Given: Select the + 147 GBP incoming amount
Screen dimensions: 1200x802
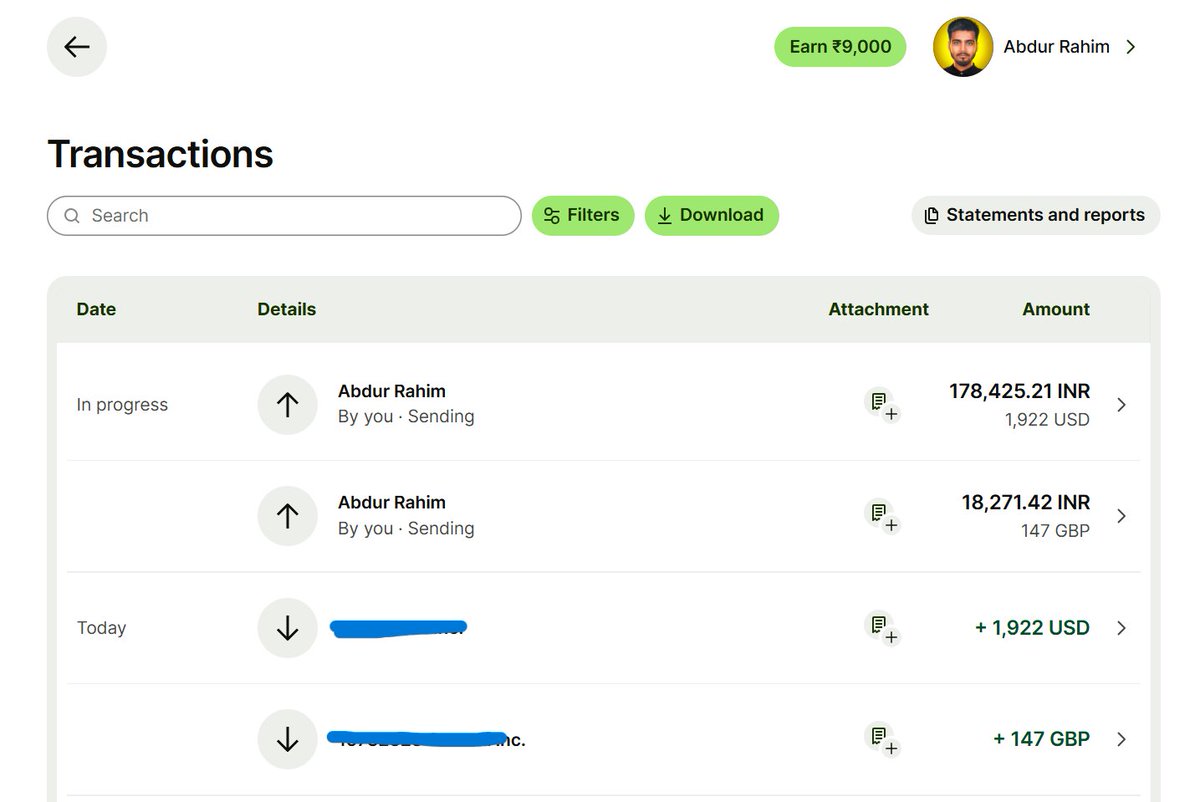Looking at the screenshot, I should [x=1041, y=739].
